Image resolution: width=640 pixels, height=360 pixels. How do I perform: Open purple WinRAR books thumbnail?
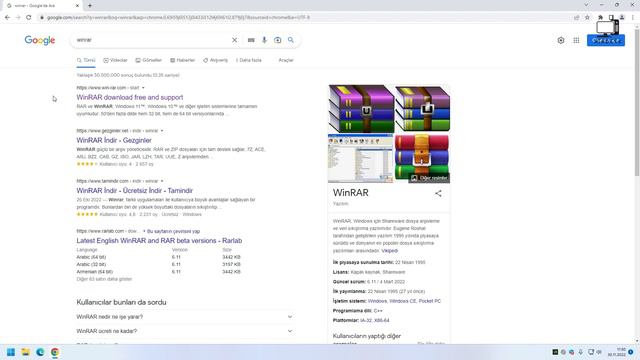coord(361,109)
